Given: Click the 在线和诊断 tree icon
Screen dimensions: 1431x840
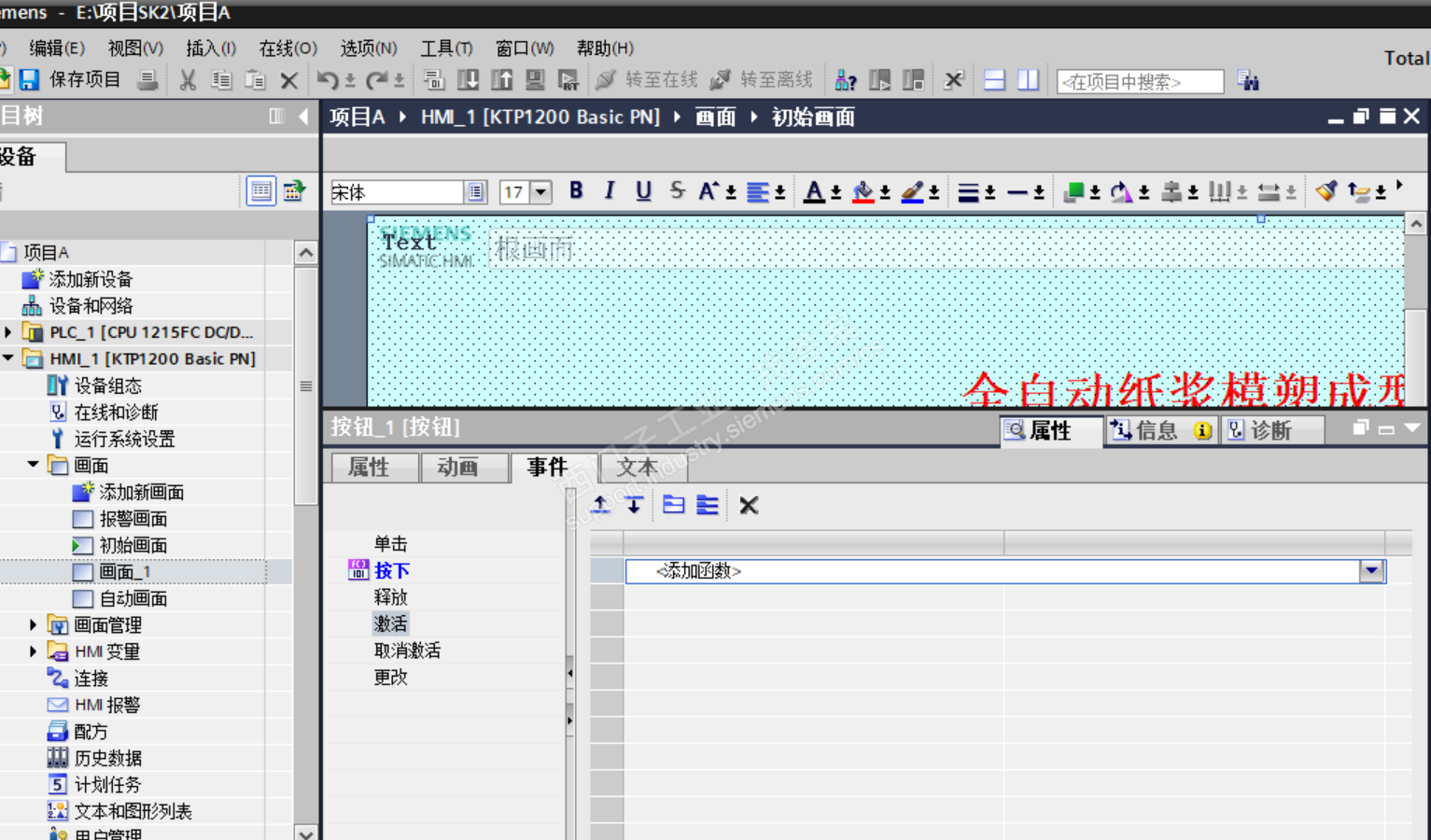Looking at the screenshot, I should click(57, 412).
